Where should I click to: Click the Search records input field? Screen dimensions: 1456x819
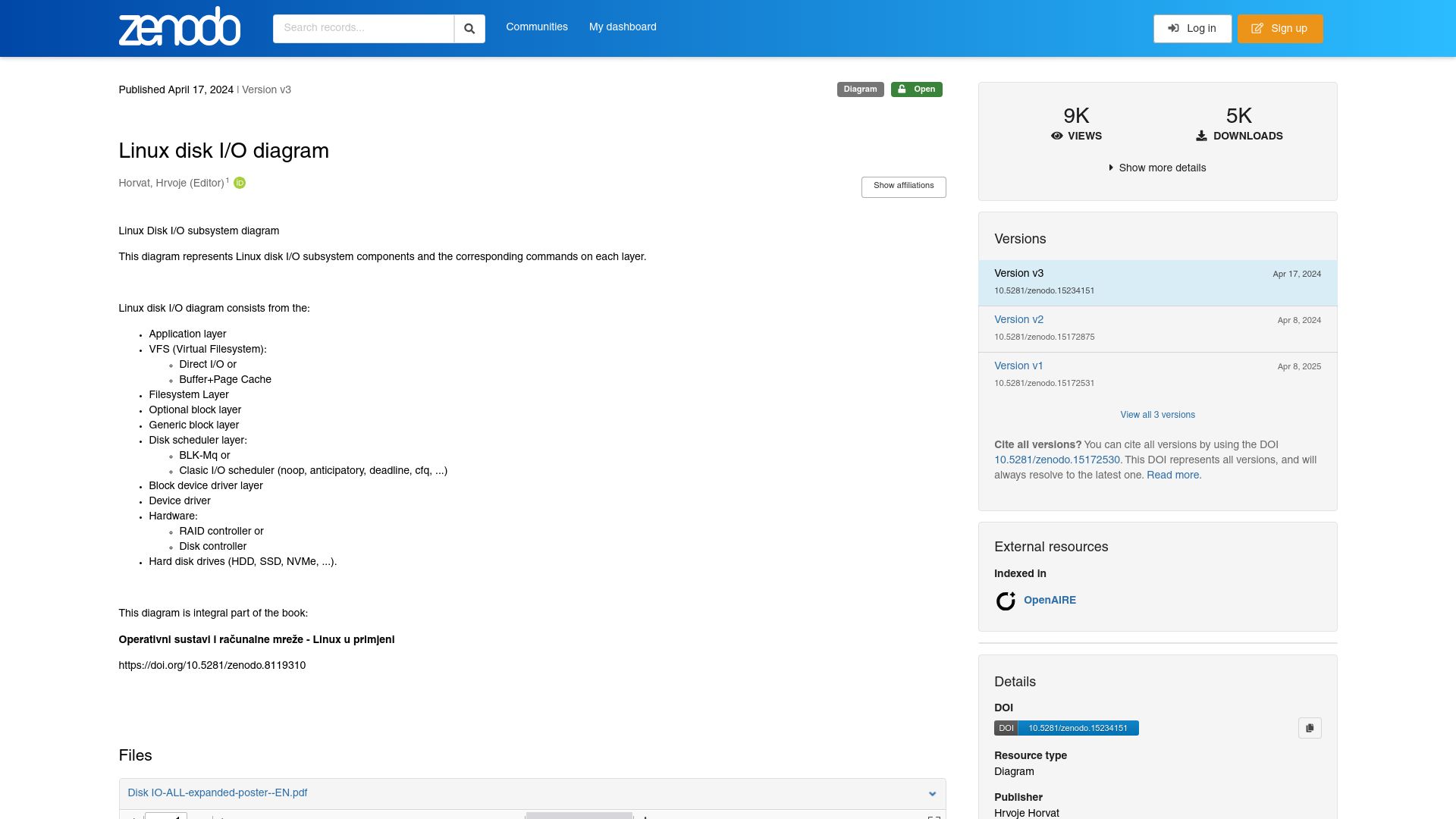pos(363,29)
